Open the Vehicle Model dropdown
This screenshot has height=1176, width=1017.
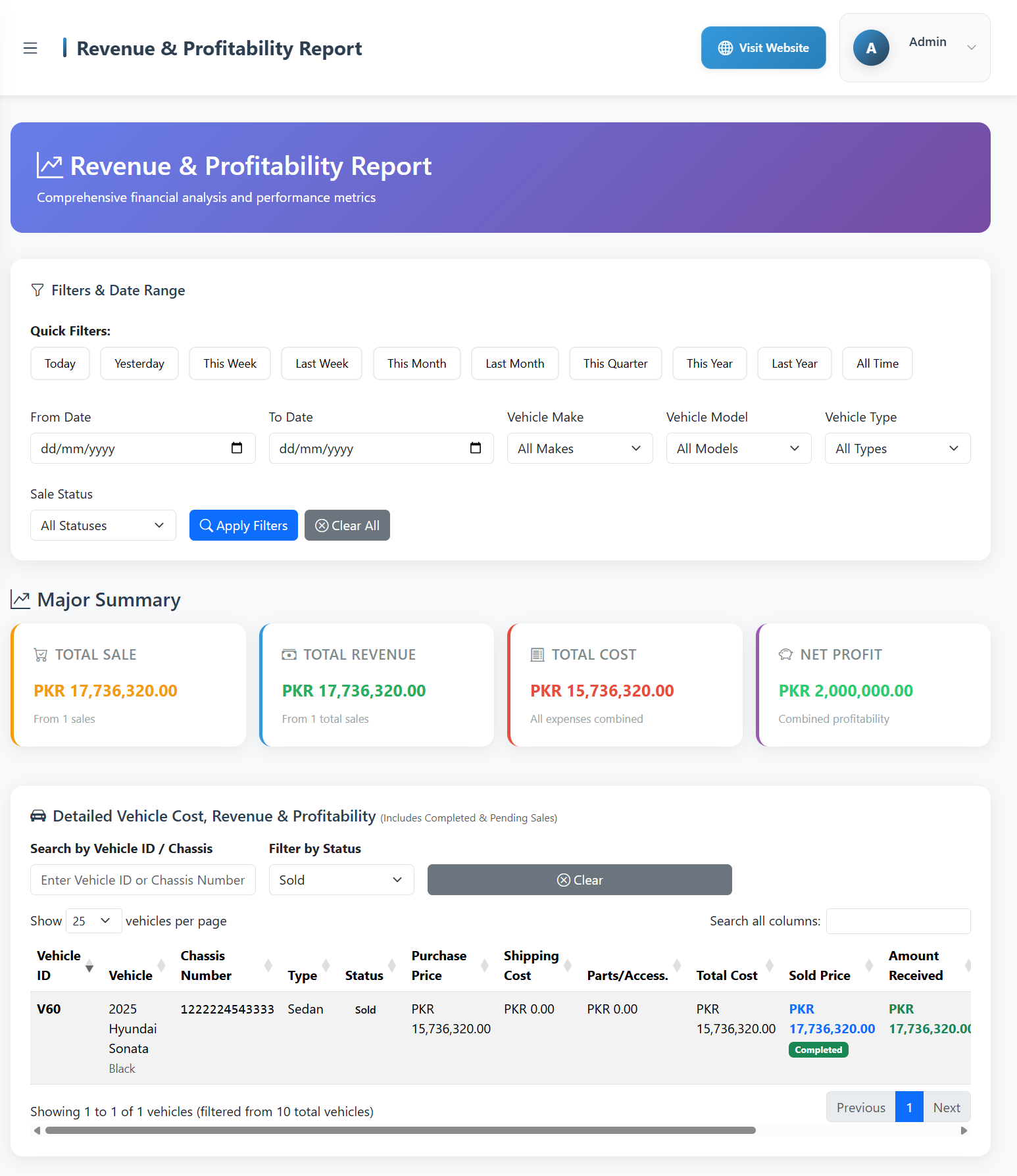[738, 449]
